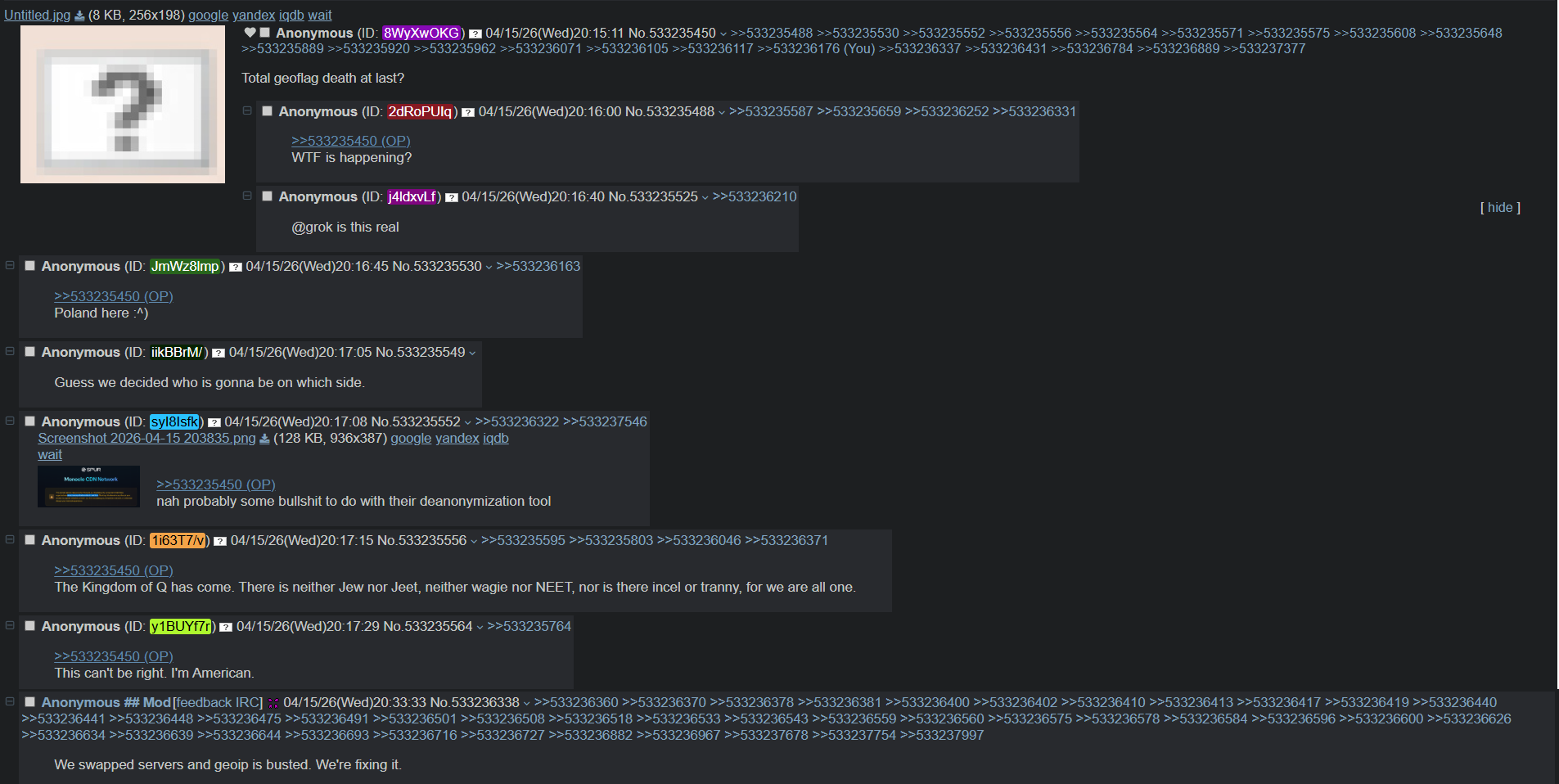
Task: Click the flag icon on post No.533235488
Action: (468, 112)
